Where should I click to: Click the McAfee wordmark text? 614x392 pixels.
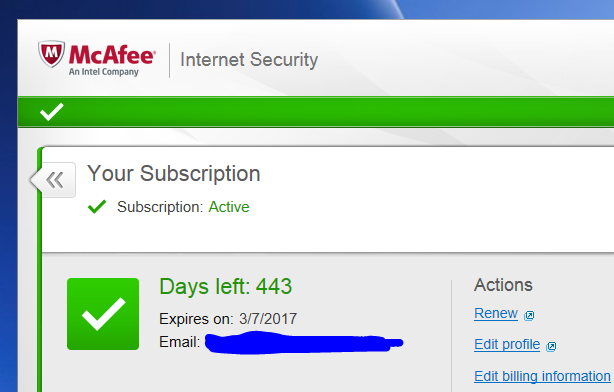[112, 54]
